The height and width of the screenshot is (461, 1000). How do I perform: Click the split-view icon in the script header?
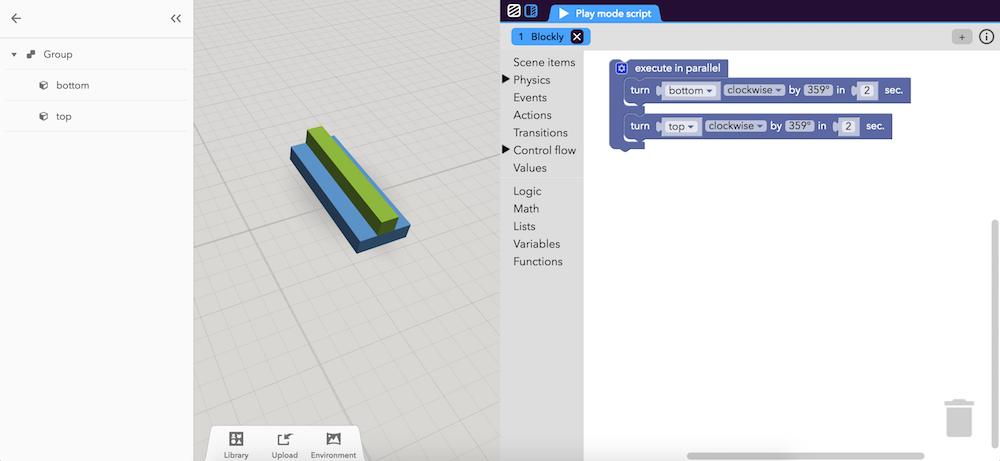[531, 10]
